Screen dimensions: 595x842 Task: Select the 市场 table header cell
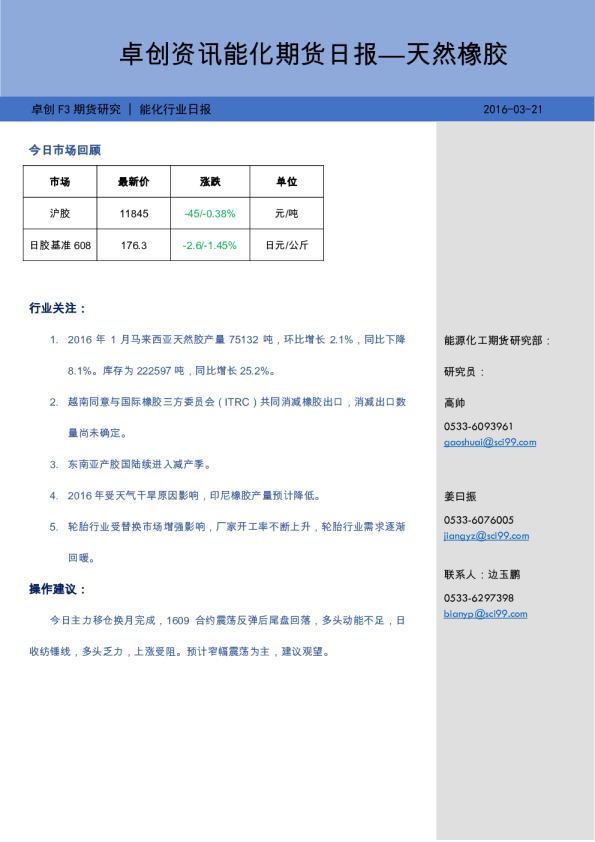(x=60, y=182)
